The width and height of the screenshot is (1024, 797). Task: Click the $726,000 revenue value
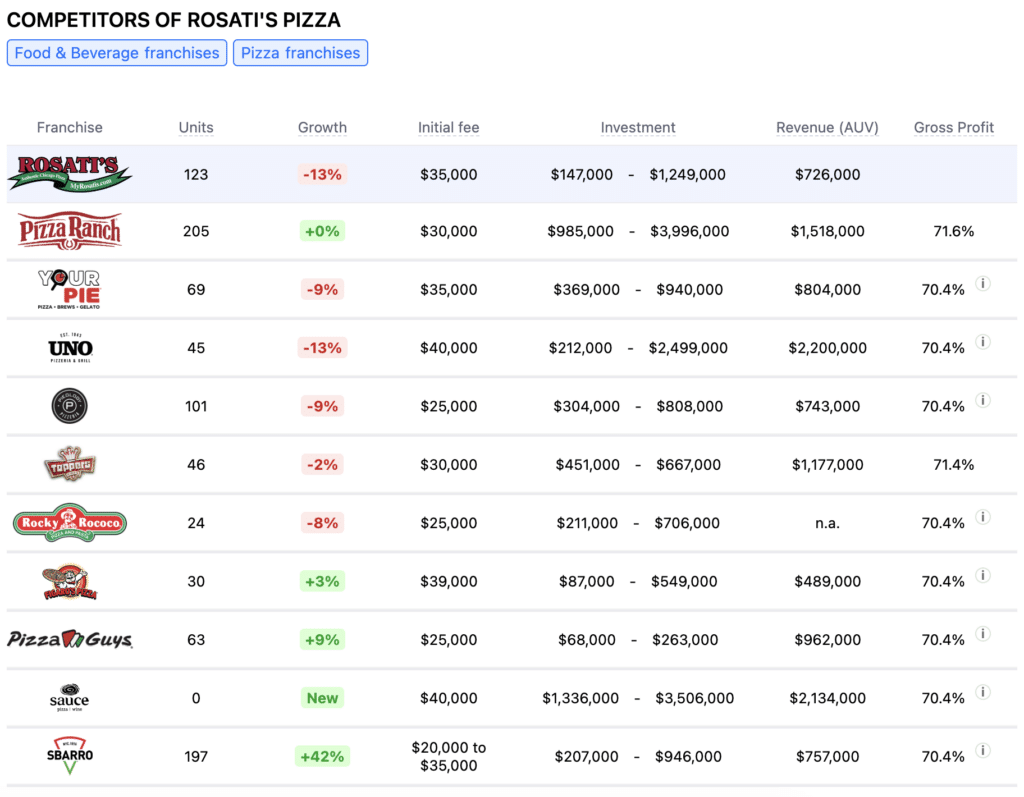(827, 174)
